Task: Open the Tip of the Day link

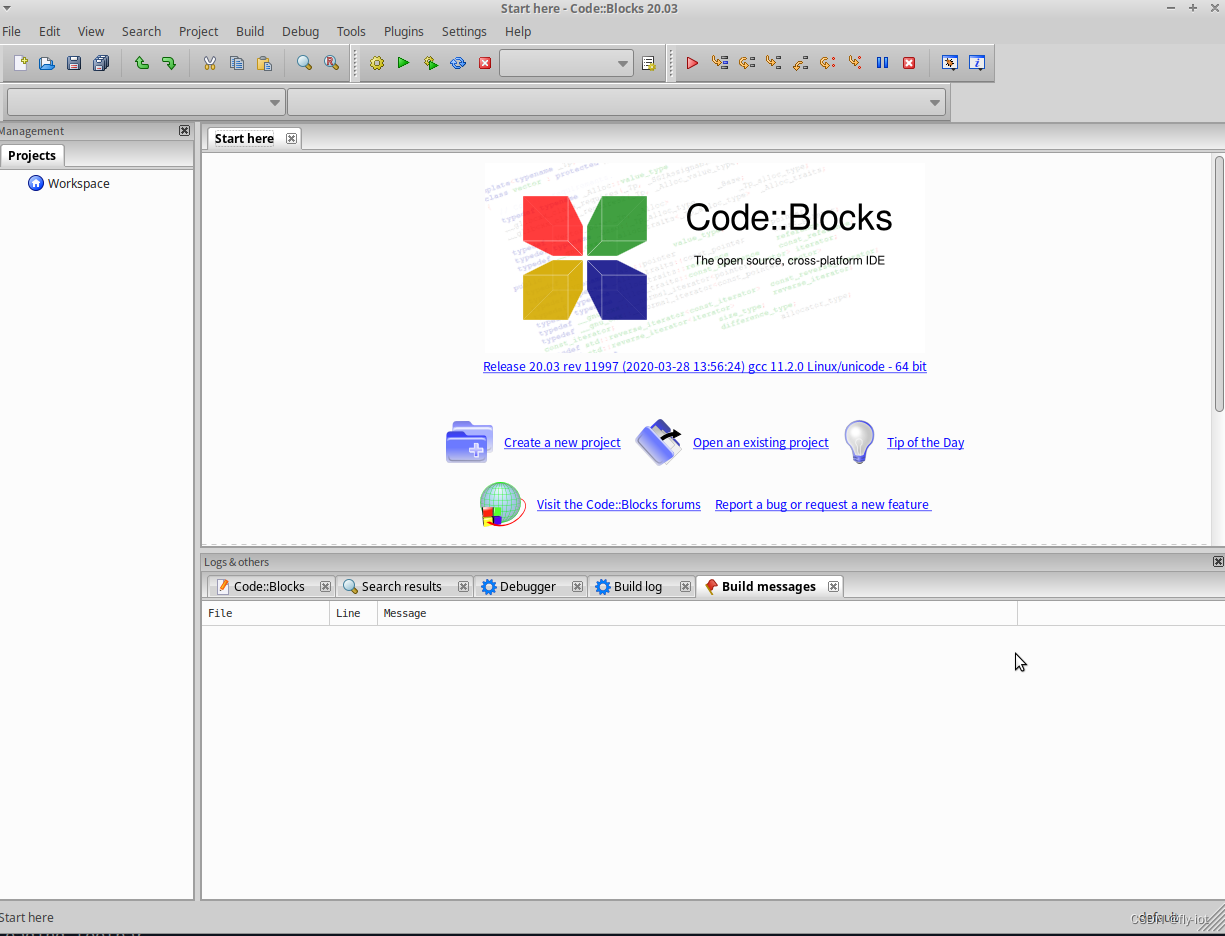Action: click(924, 442)
